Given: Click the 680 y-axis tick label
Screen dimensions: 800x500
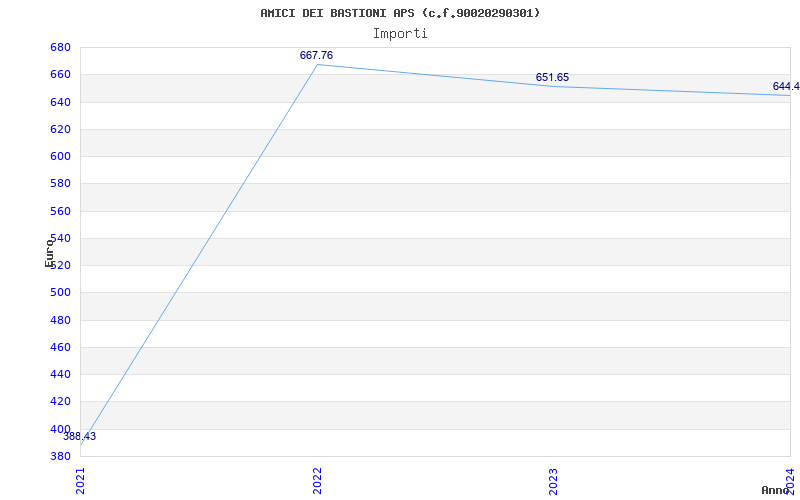Looking at the screenshot, I should pyautogui.click(x=60, y=47).
